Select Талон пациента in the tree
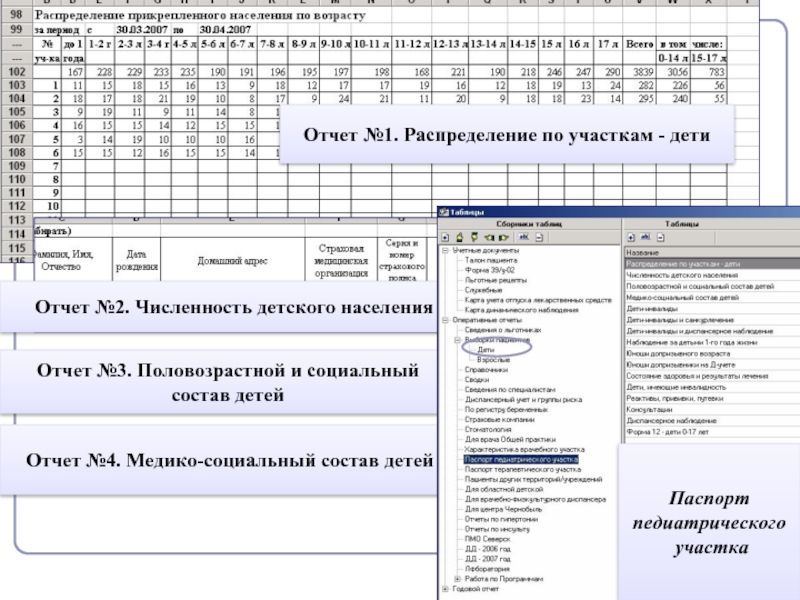 point(490,260)
